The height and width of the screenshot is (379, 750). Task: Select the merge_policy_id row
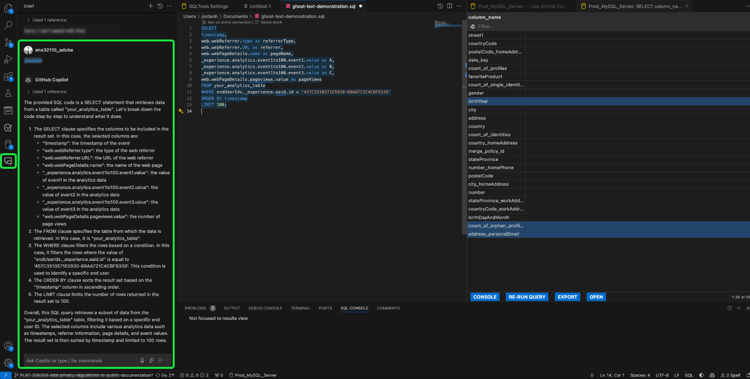click(608, 151)
